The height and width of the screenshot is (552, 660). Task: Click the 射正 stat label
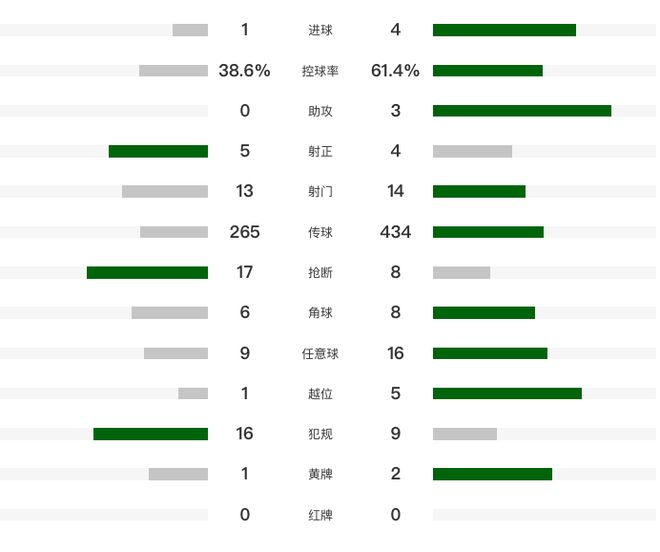click(x=320, y=151)
